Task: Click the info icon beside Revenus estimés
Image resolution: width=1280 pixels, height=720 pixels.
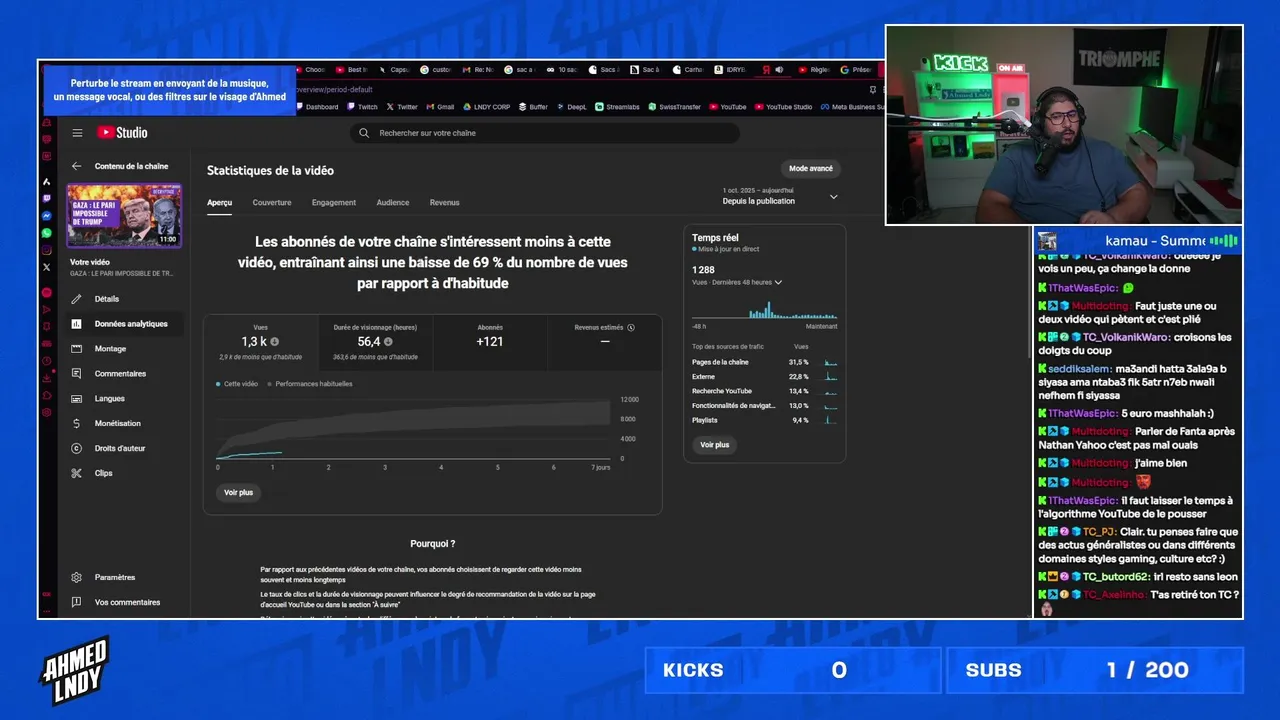Action: coord(631,327)
